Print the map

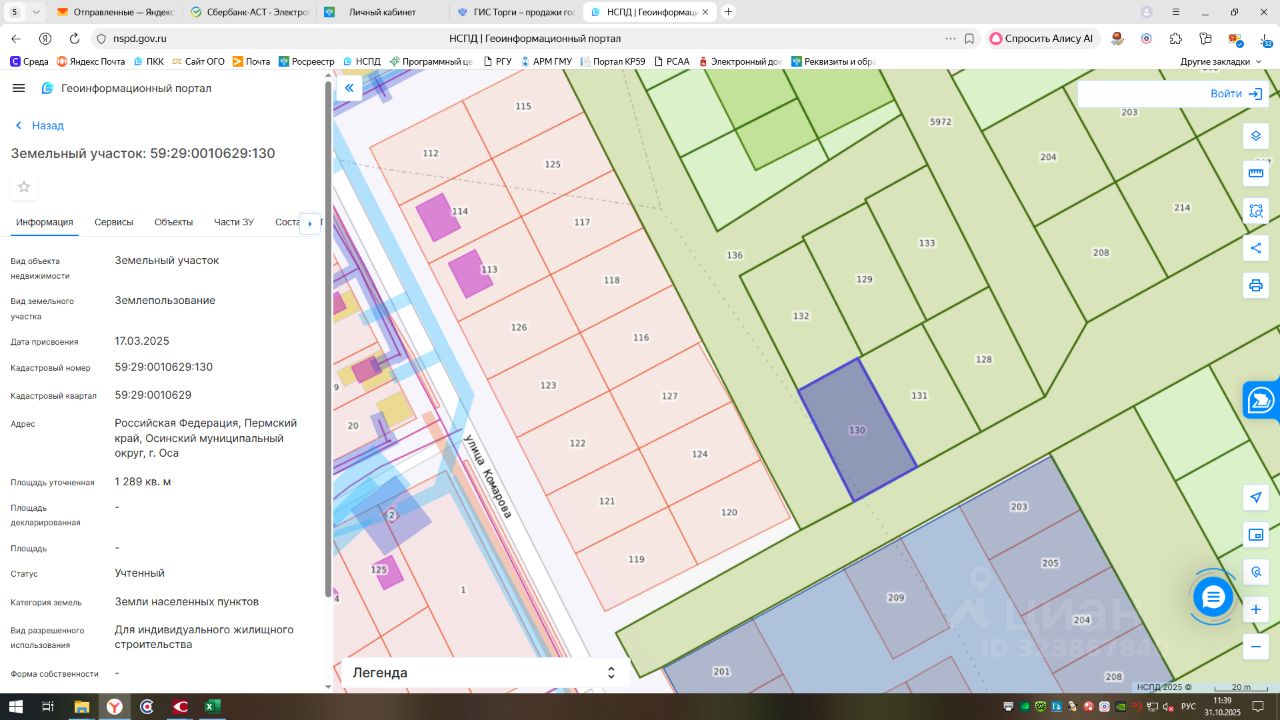(x=1256, y=285)
